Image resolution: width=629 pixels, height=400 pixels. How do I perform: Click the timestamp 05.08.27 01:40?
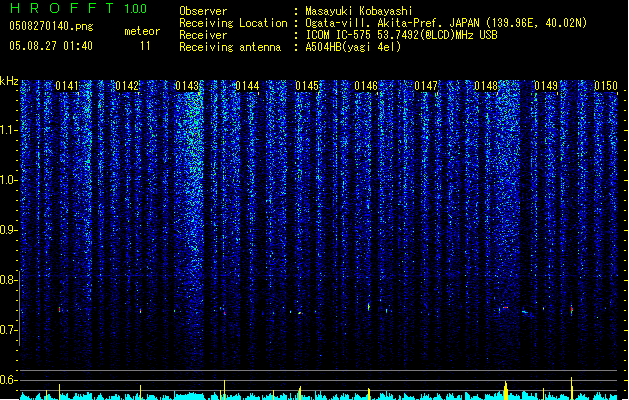point(51,46)
